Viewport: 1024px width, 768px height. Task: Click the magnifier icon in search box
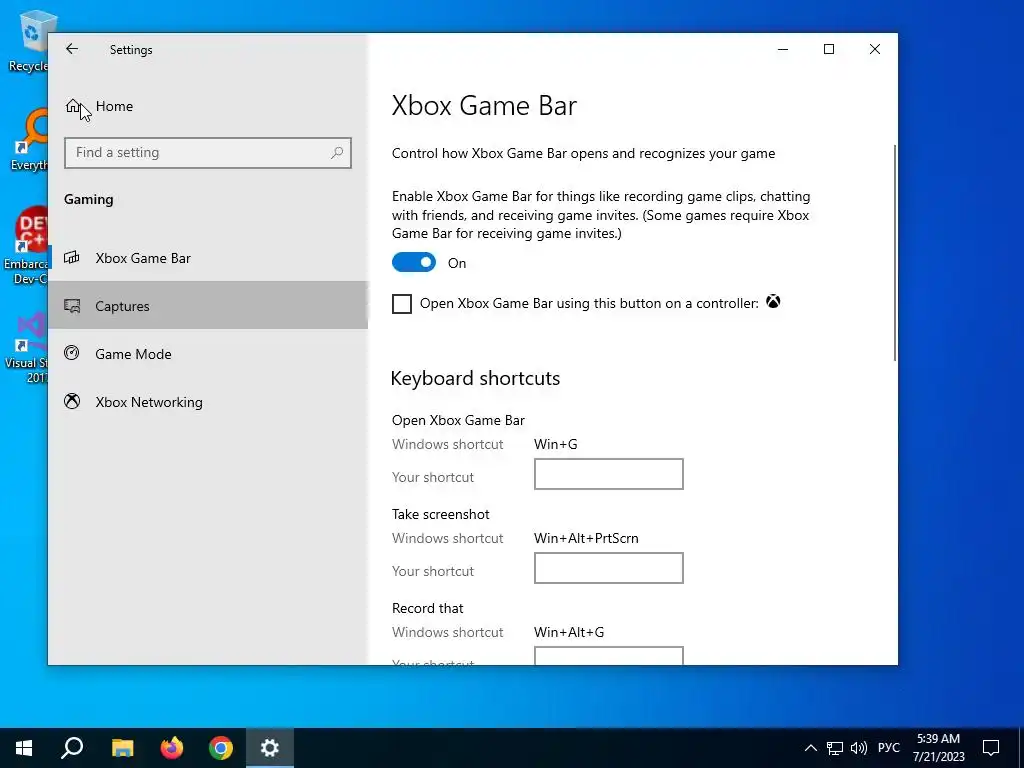pyautogui.click(x=337, y=153)
